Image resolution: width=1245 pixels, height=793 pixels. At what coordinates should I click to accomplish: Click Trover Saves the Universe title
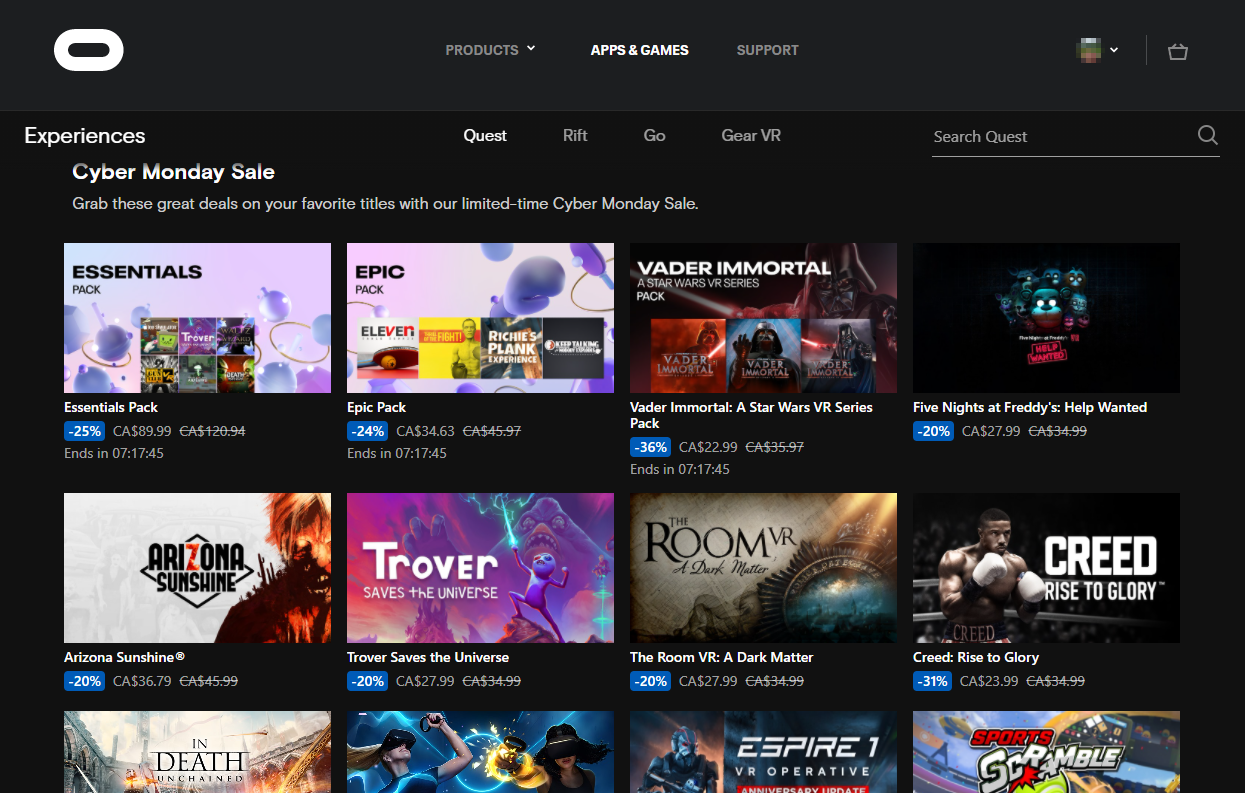click(x=428, y=657)
